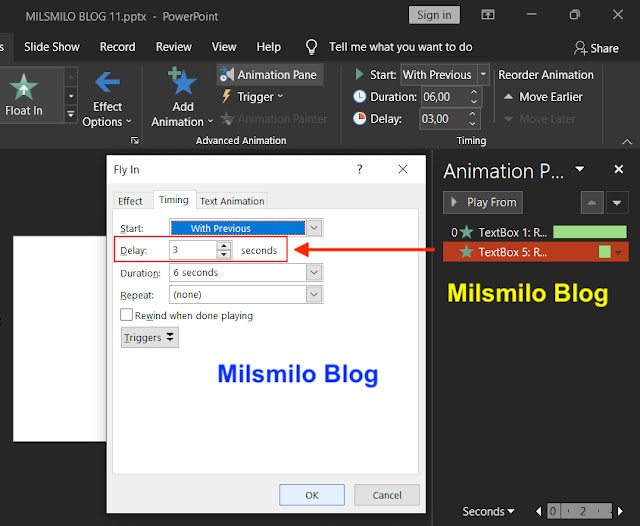Decrease dialog Delay with down spinner
Image resolution: width=640 pixels, height=526 pixels.
pos(224,254)
